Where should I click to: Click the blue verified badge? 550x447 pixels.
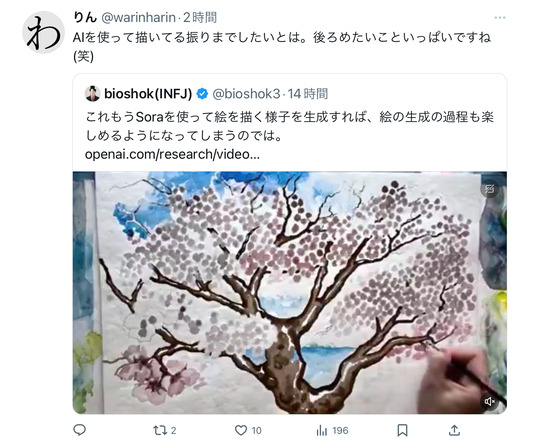click(x=202, y=94)
